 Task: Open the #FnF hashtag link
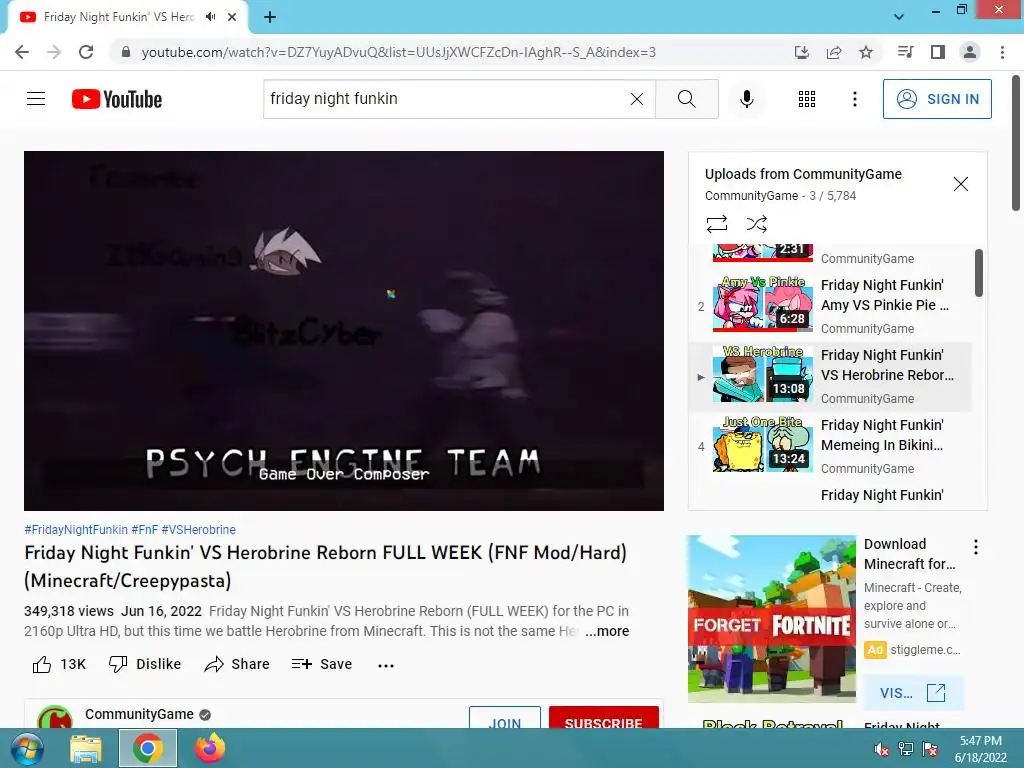(x=144, y=530)
